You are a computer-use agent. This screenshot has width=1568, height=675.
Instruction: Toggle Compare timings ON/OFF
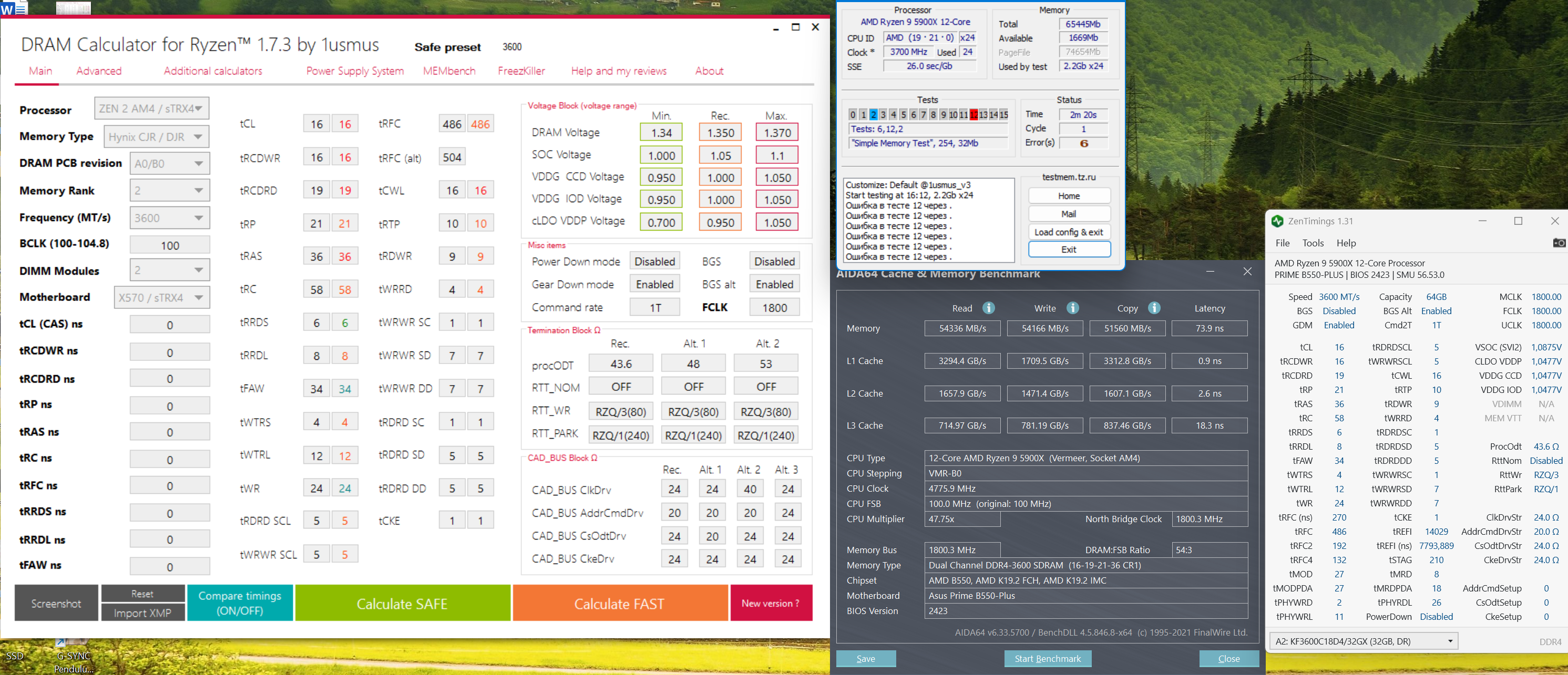pos(239,603)
